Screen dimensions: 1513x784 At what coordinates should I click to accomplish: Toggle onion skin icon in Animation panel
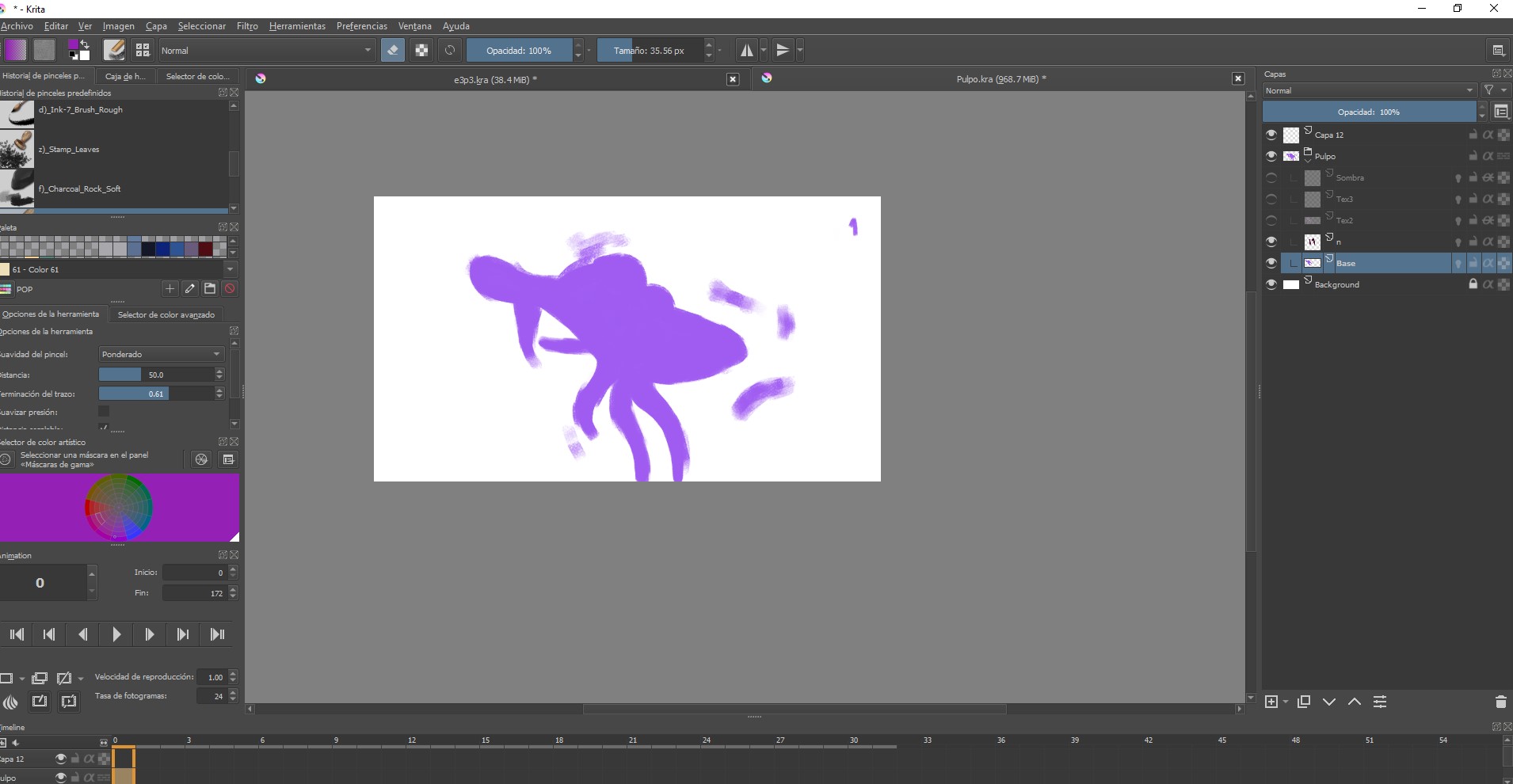[10, 702]
